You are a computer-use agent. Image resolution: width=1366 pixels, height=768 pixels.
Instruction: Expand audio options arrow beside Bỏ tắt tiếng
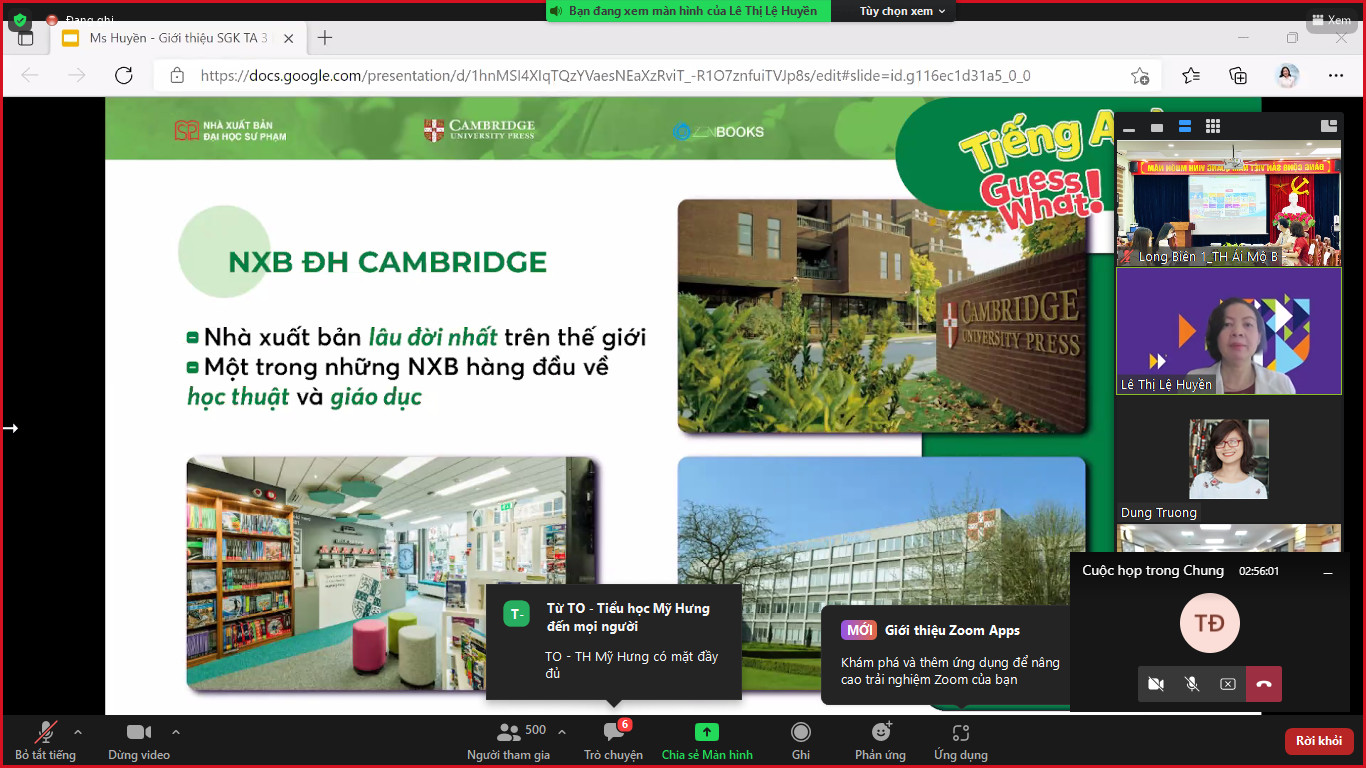click(x=78, y=731)
